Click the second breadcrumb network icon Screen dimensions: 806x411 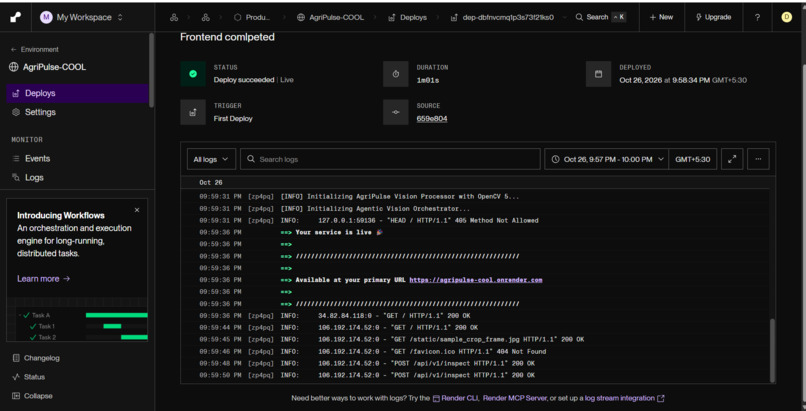click(x=206, y=17)
